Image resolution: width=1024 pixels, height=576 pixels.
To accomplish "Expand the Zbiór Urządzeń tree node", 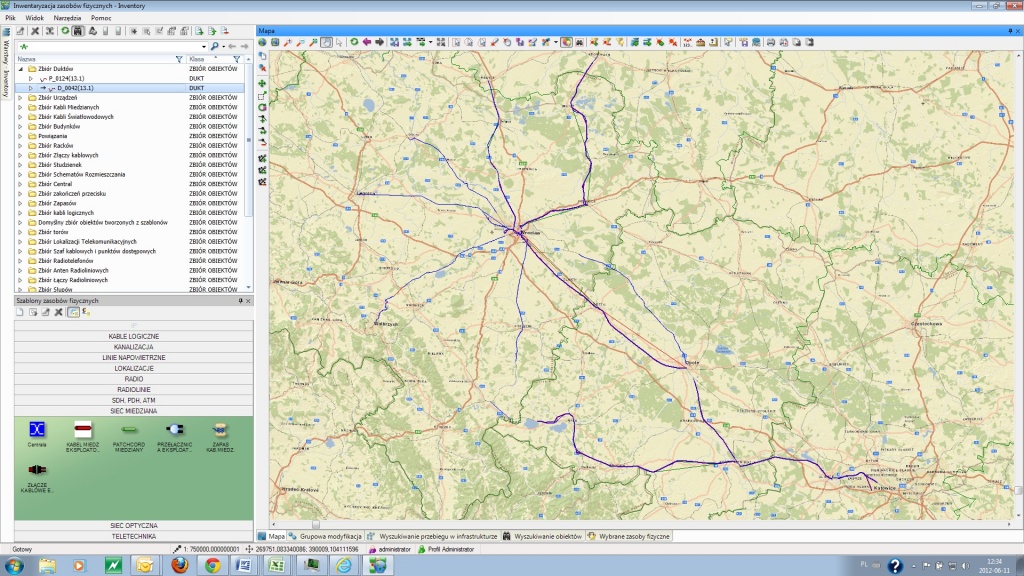I will tap(20, 98).
